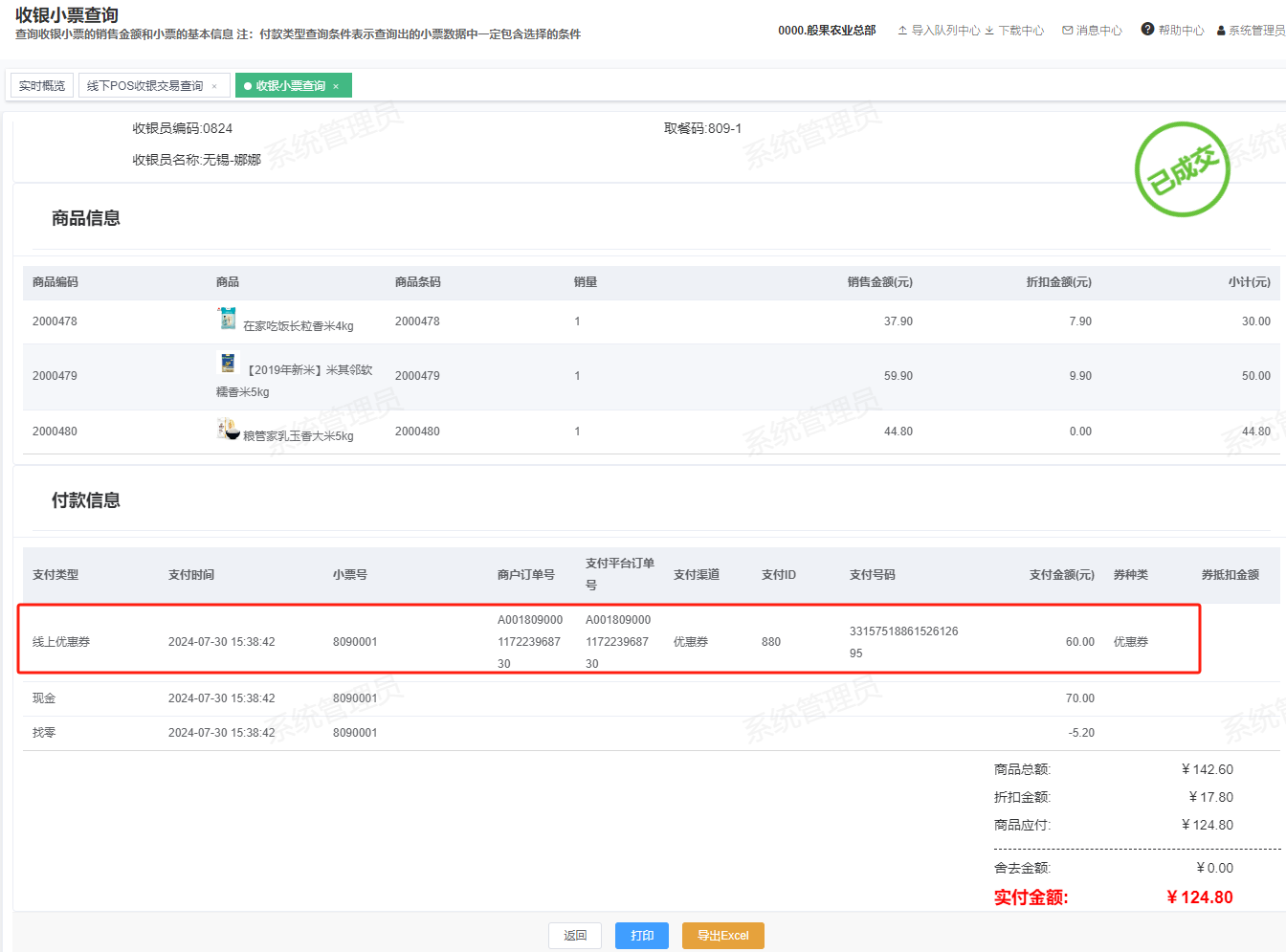Screen dimensions: 1286x952
Task: Export receipt with 导出Excel button
Action: (x=722, y=936)
